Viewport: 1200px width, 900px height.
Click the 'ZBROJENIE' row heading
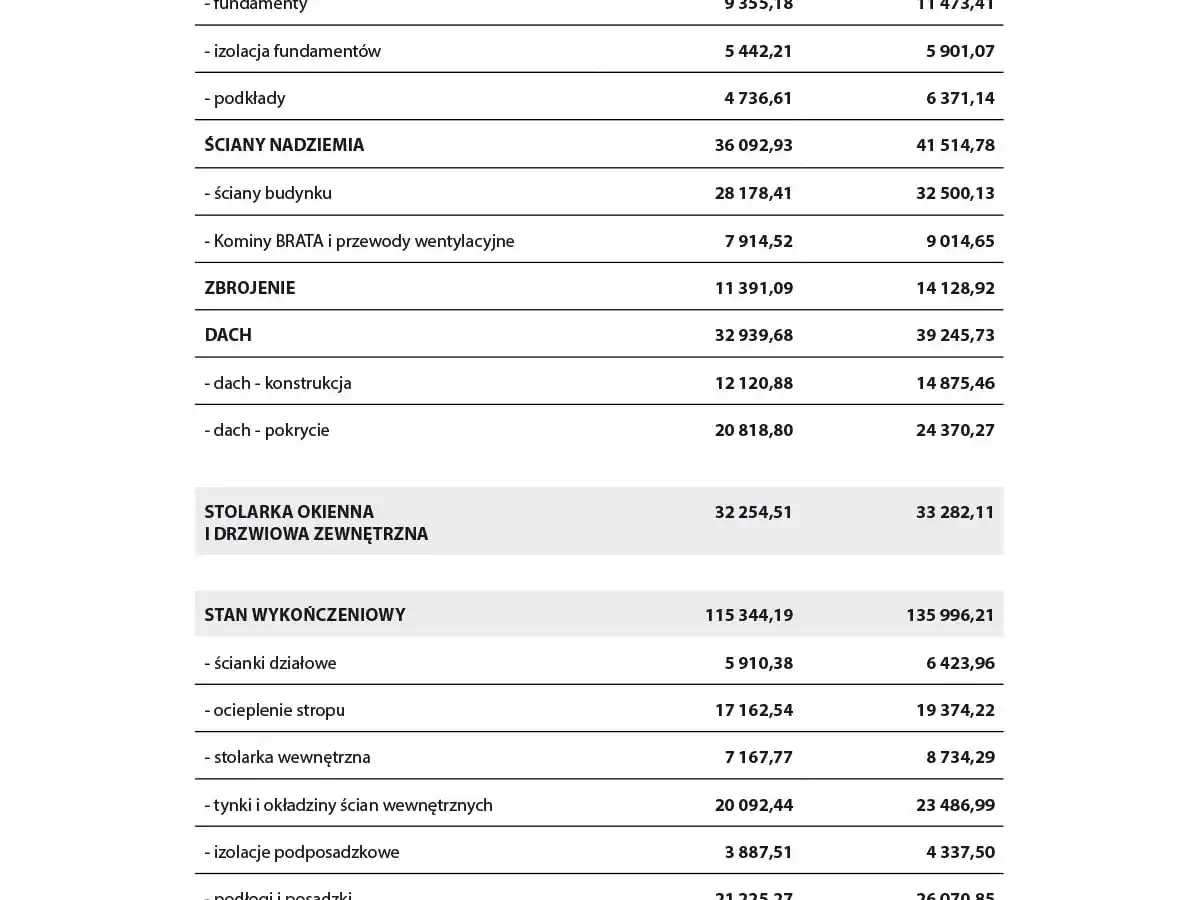pyautogui.click(x=250, y=288)
